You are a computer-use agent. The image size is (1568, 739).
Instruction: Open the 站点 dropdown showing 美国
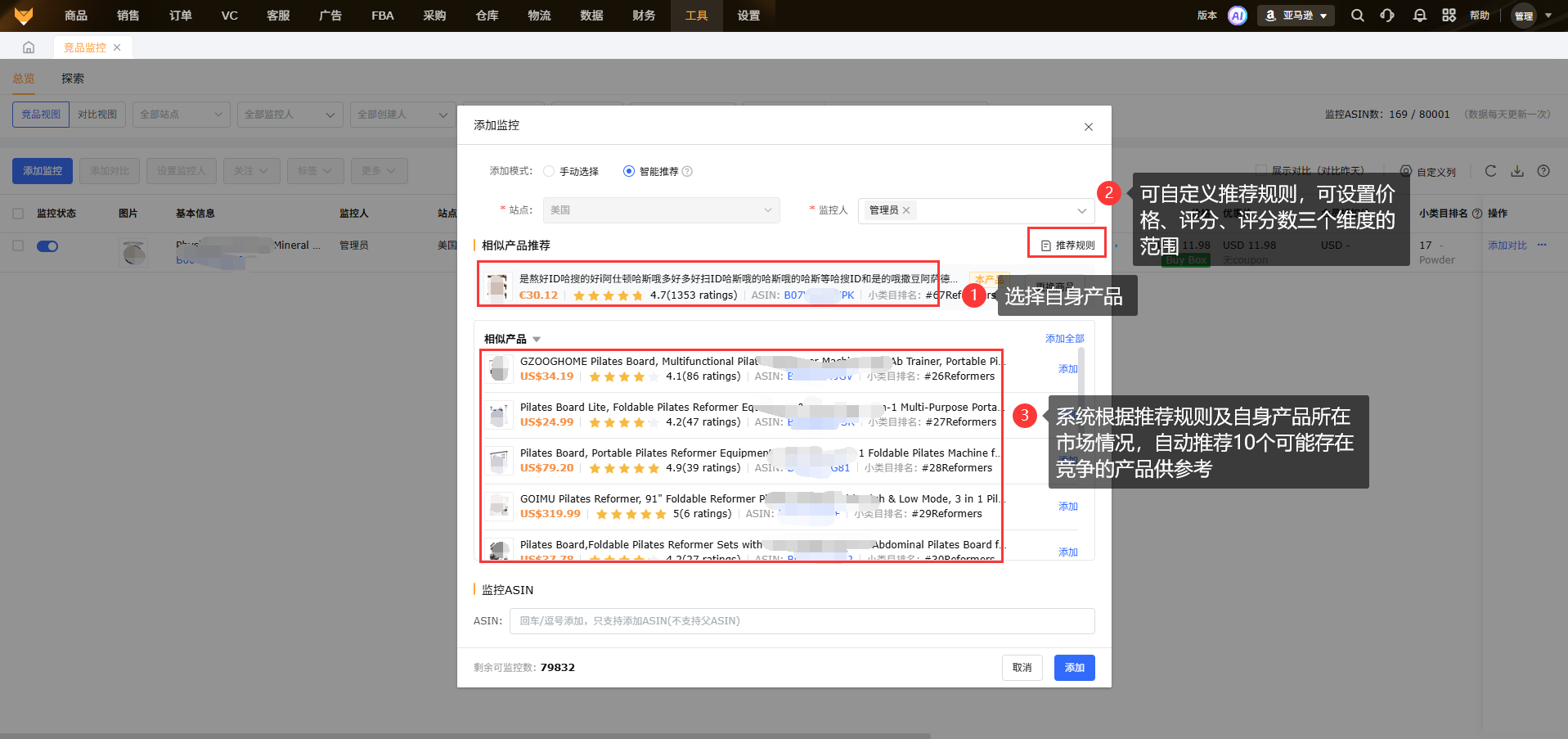pos(661,210)
